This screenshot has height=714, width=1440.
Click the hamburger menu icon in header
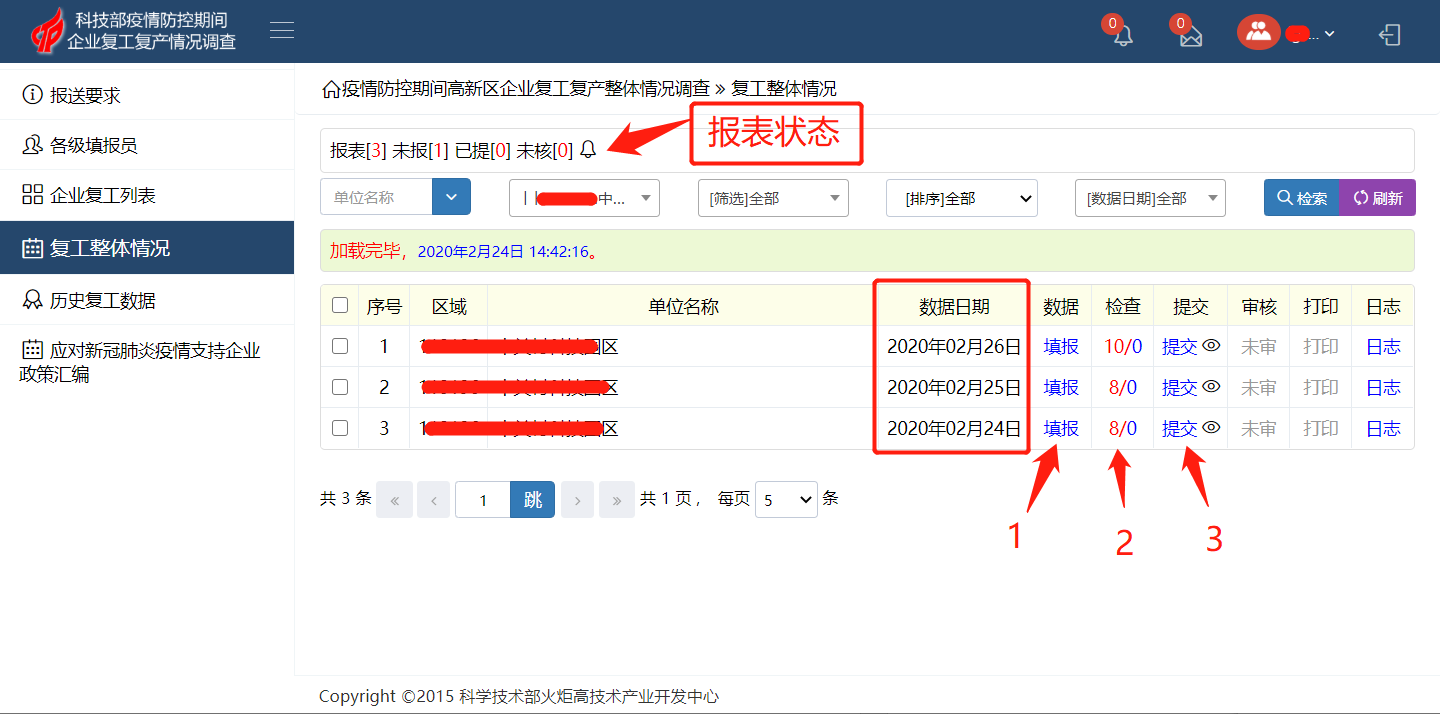click(282, 31)
